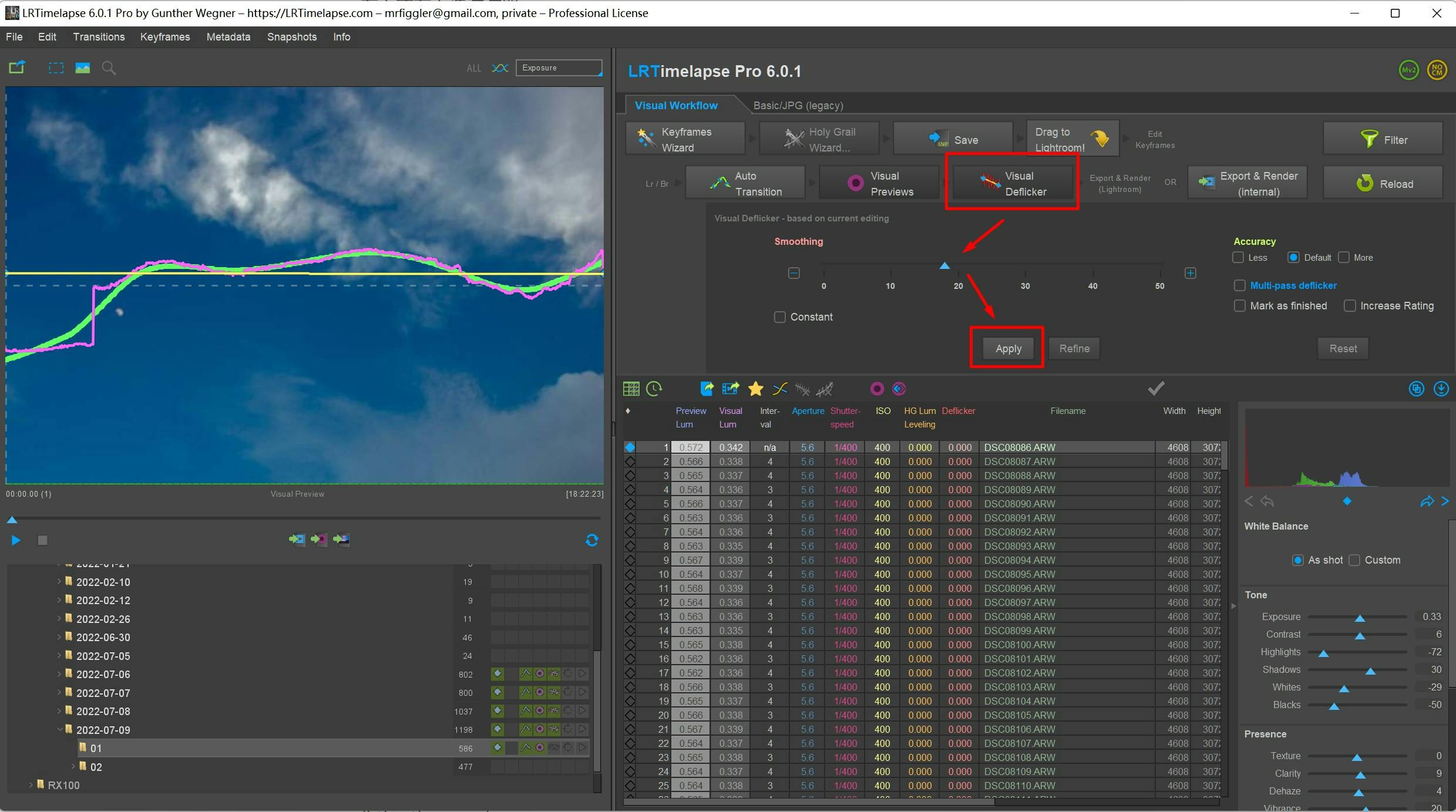The image size is (1456, 812).
Task: Click the Apply button for deflicker
Action: pyautogui.click(x=1007, y=348)
